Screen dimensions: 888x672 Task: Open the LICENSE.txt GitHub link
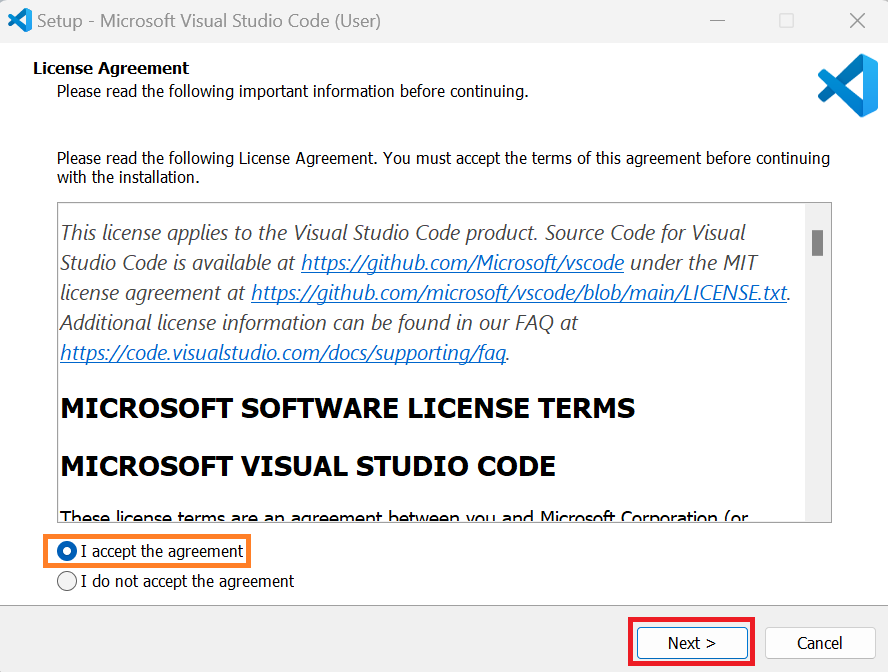[x=519, y=293]
